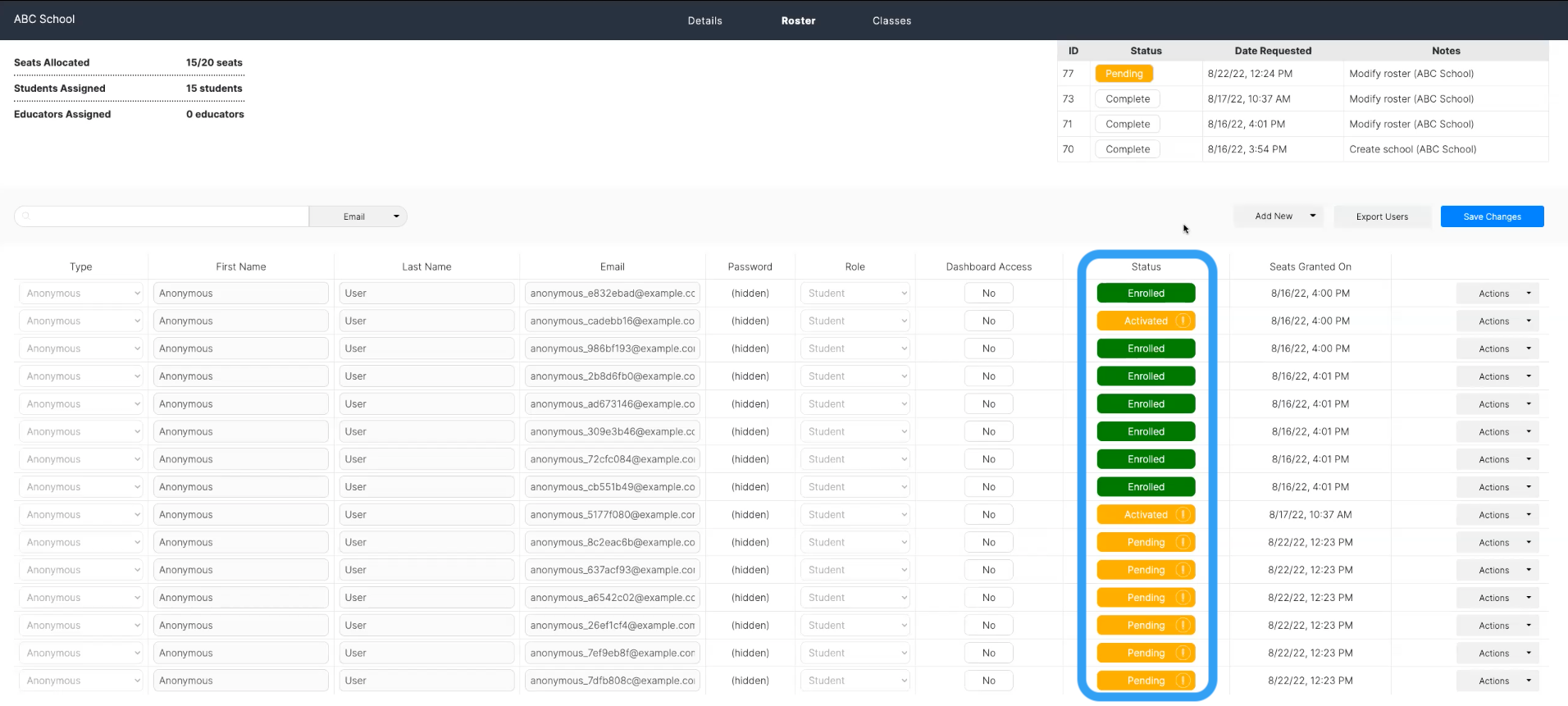The height and width of the screenshot is (706, 1568).
Task: Click the Save Changes button
Action: click(1492, 216)
